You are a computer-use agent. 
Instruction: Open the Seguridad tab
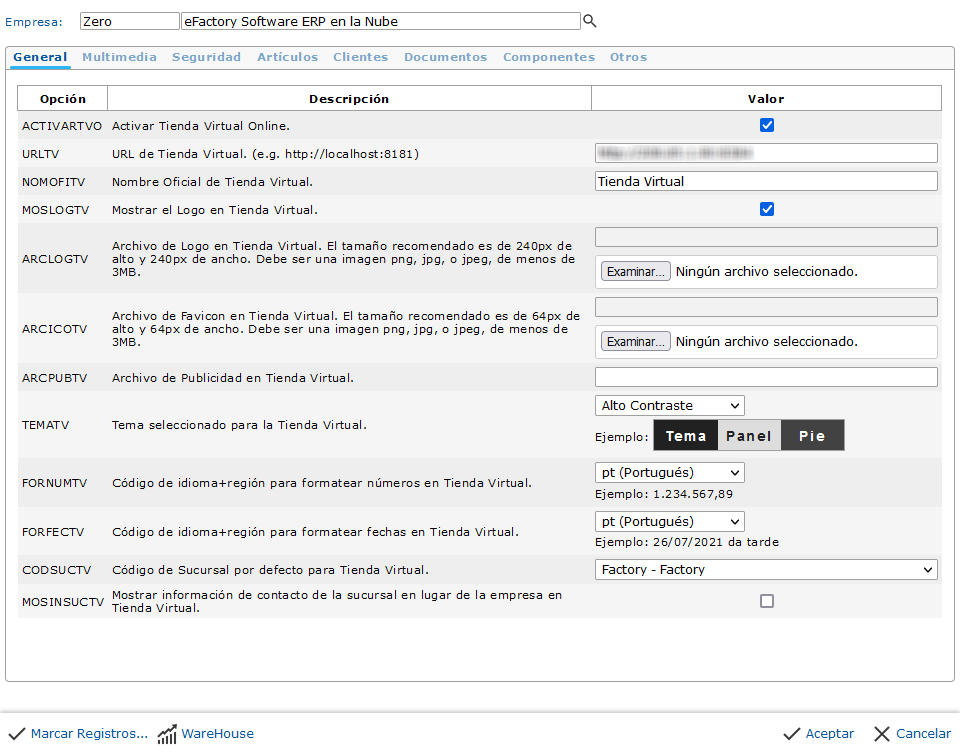pyautogui.click(x=206, y=57)
